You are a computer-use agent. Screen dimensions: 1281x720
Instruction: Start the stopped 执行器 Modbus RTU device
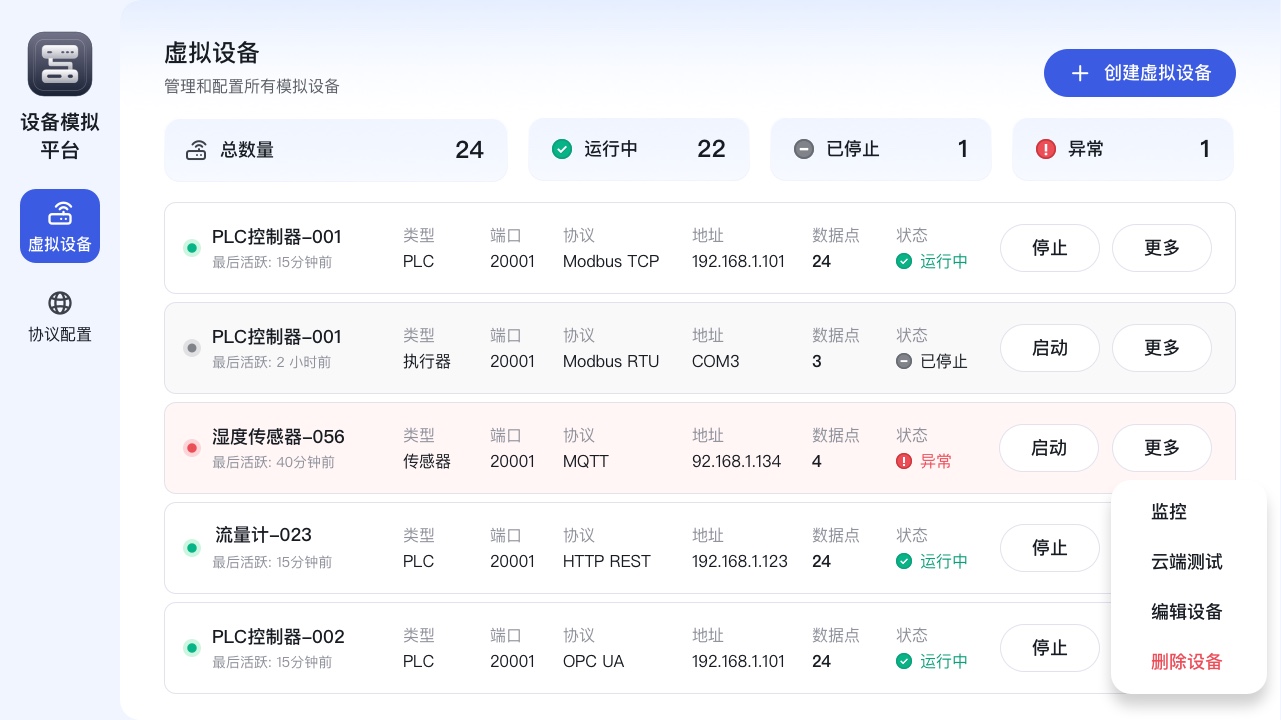1049,348
